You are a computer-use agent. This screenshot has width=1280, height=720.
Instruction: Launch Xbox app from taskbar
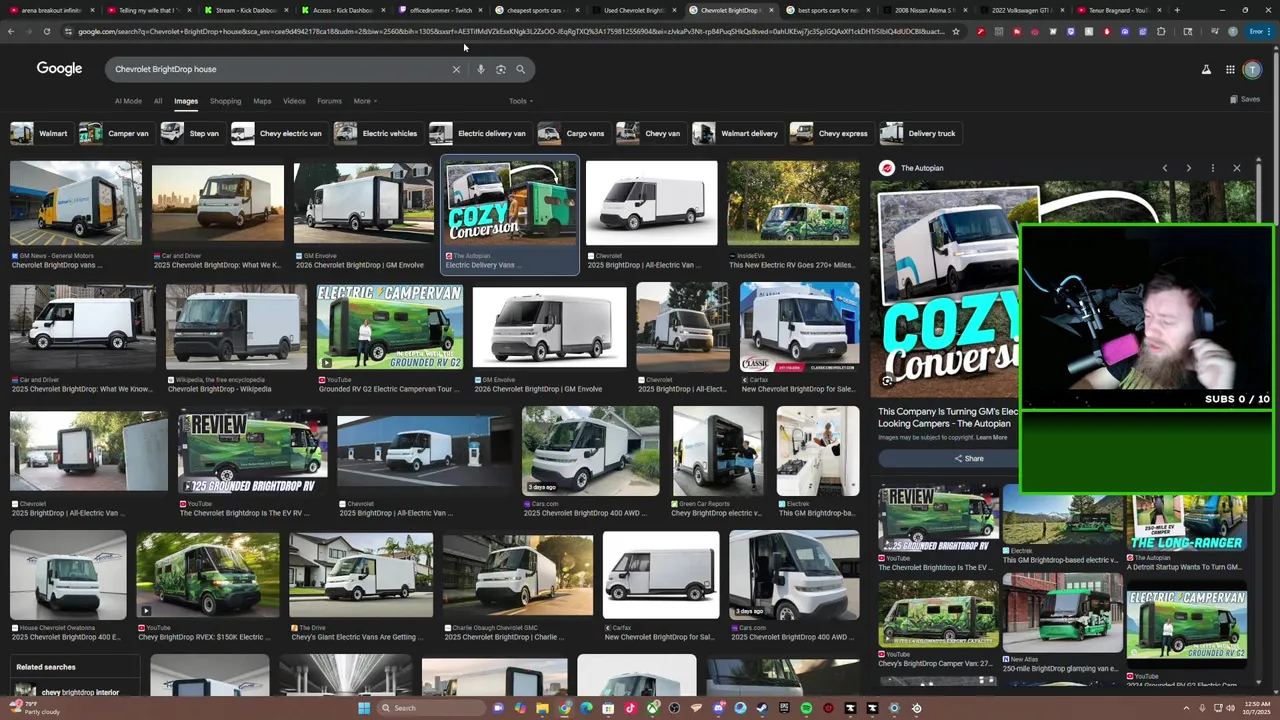pyautogui.click(x=652, y=708)
